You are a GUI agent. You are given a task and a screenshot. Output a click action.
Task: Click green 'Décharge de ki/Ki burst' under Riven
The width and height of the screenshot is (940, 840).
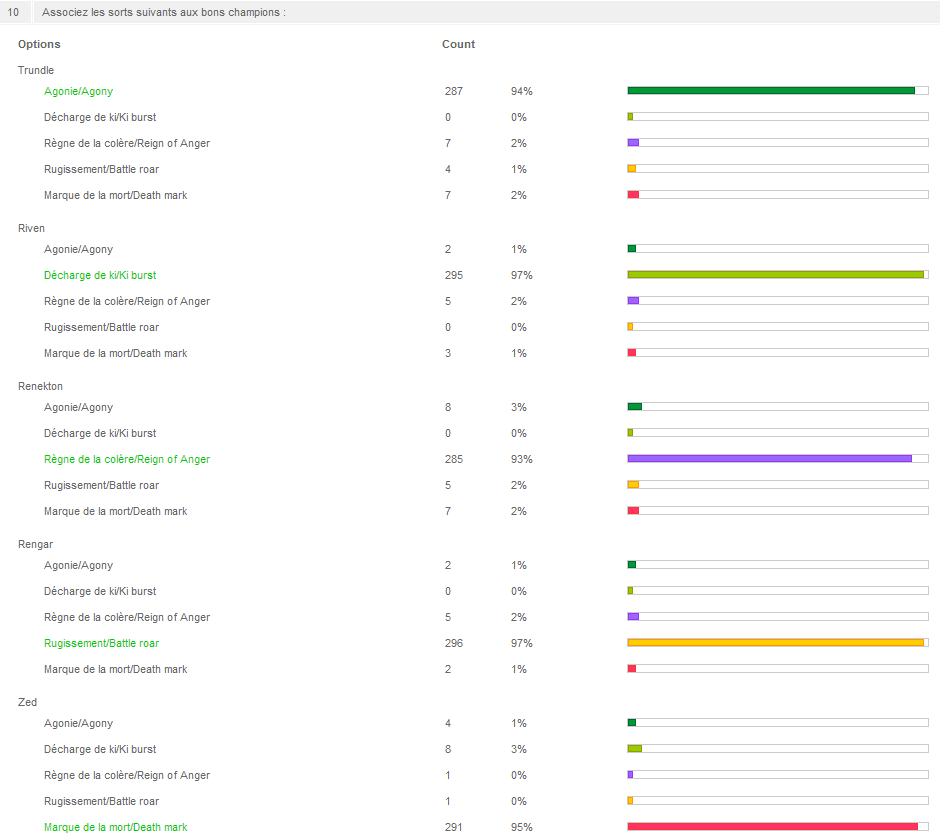point(100,275)
